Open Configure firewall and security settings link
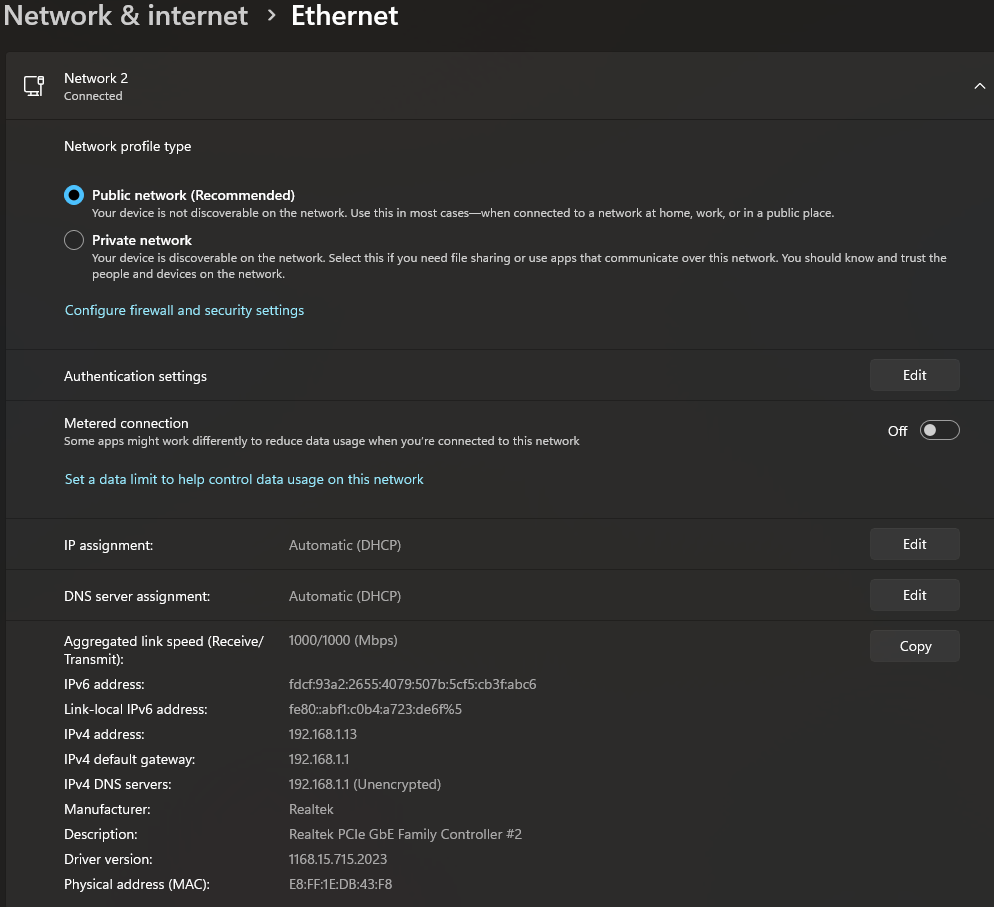Image resolution: width=994 pixels, height=907 pixels. pyautogui.click(x=184, y=310)
